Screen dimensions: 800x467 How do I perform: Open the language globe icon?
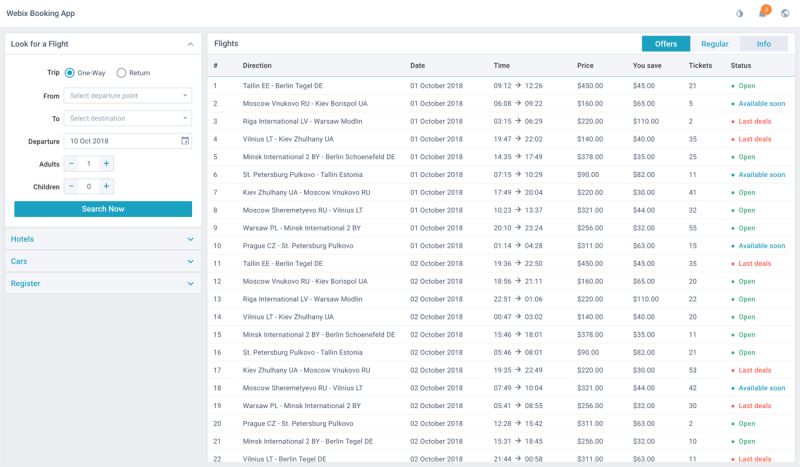[x=785, y=14]
